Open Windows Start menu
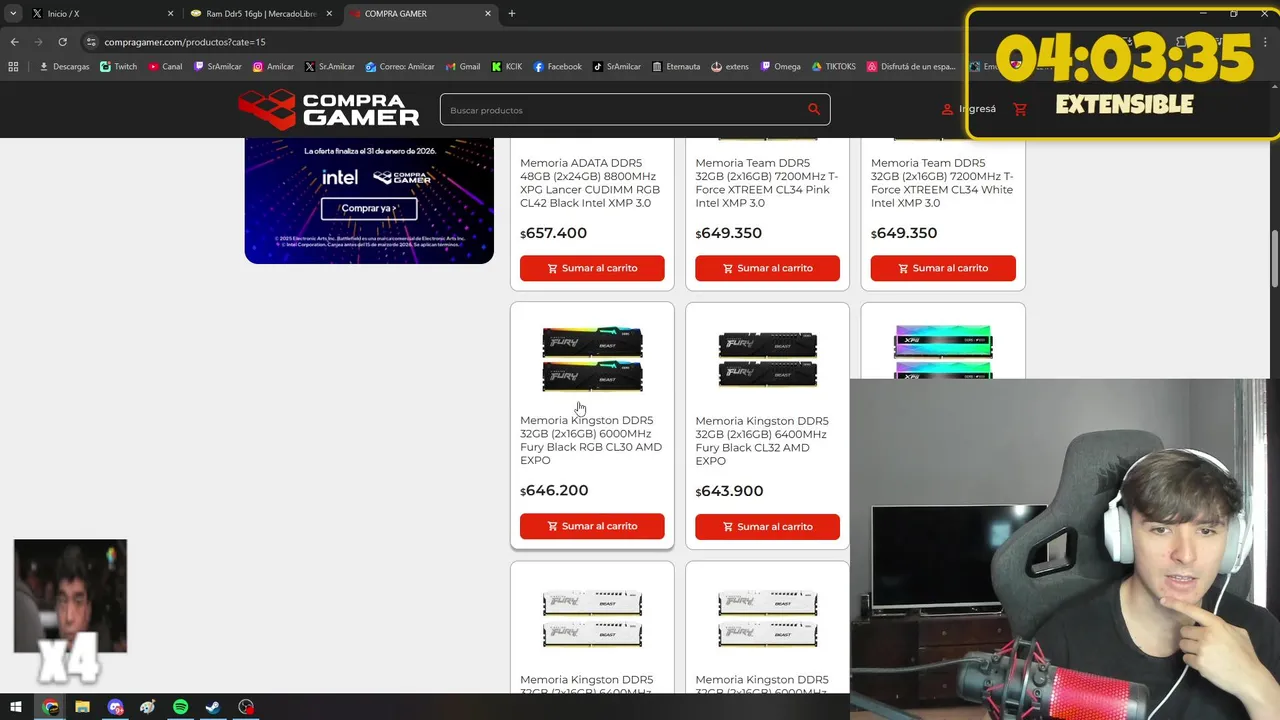Image resolution: width=1280 pixels, height=720 pixels. [16, 707]
